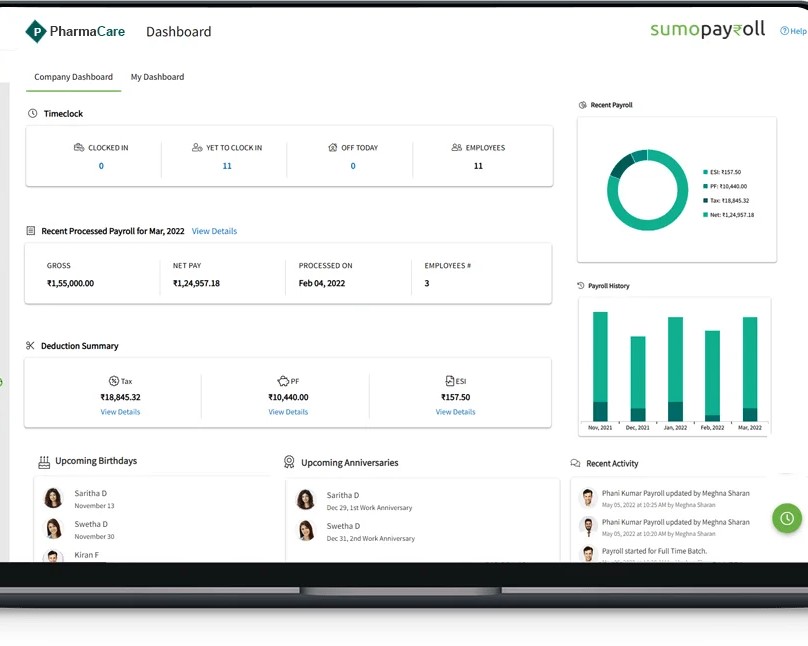Click the PF piggy bank icon

tap(282, 381)
